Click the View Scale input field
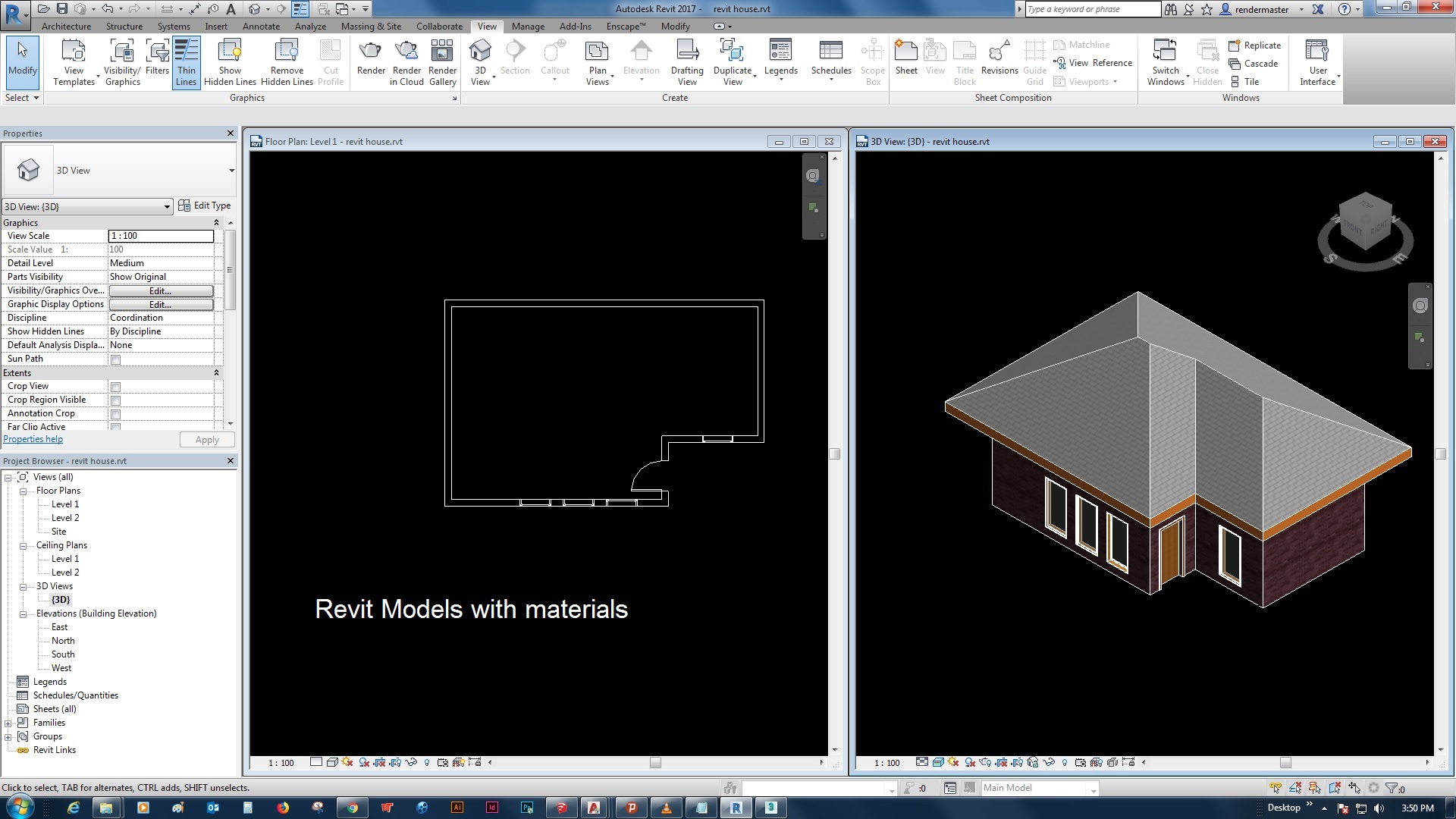 (161, 234)
